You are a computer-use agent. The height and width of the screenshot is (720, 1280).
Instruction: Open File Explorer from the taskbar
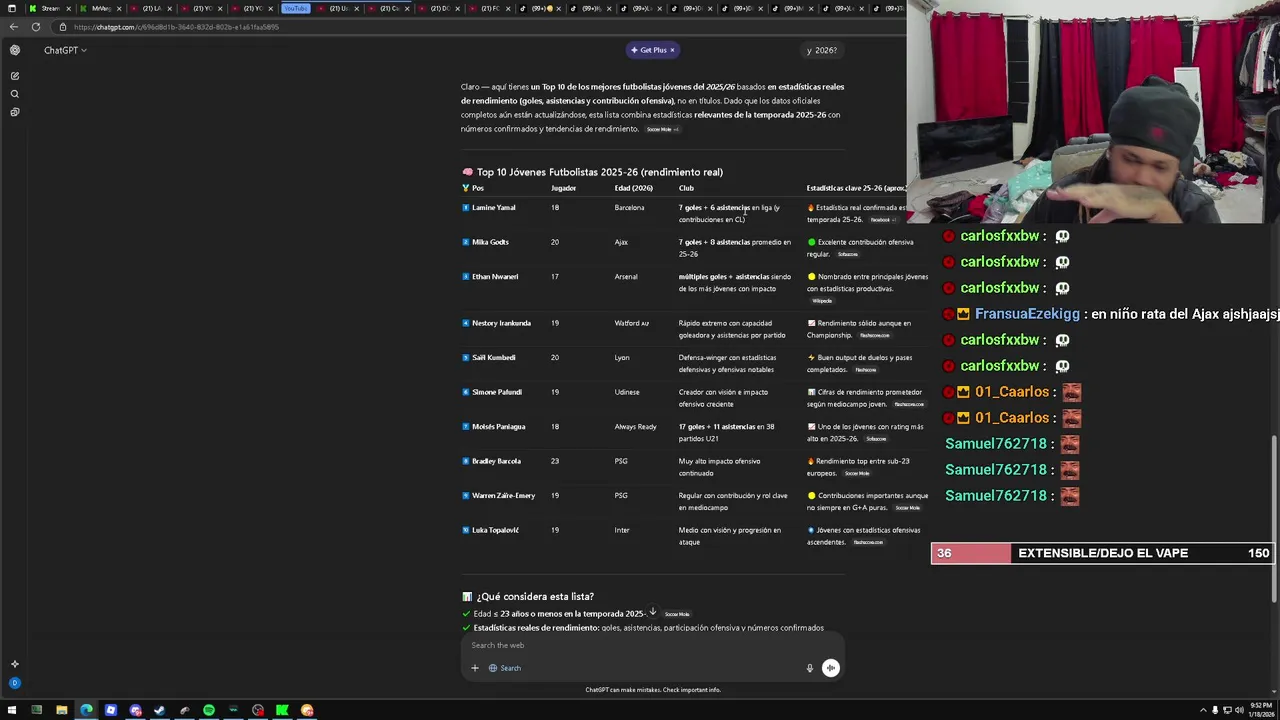pyautogui.click(x=61, y=711)
